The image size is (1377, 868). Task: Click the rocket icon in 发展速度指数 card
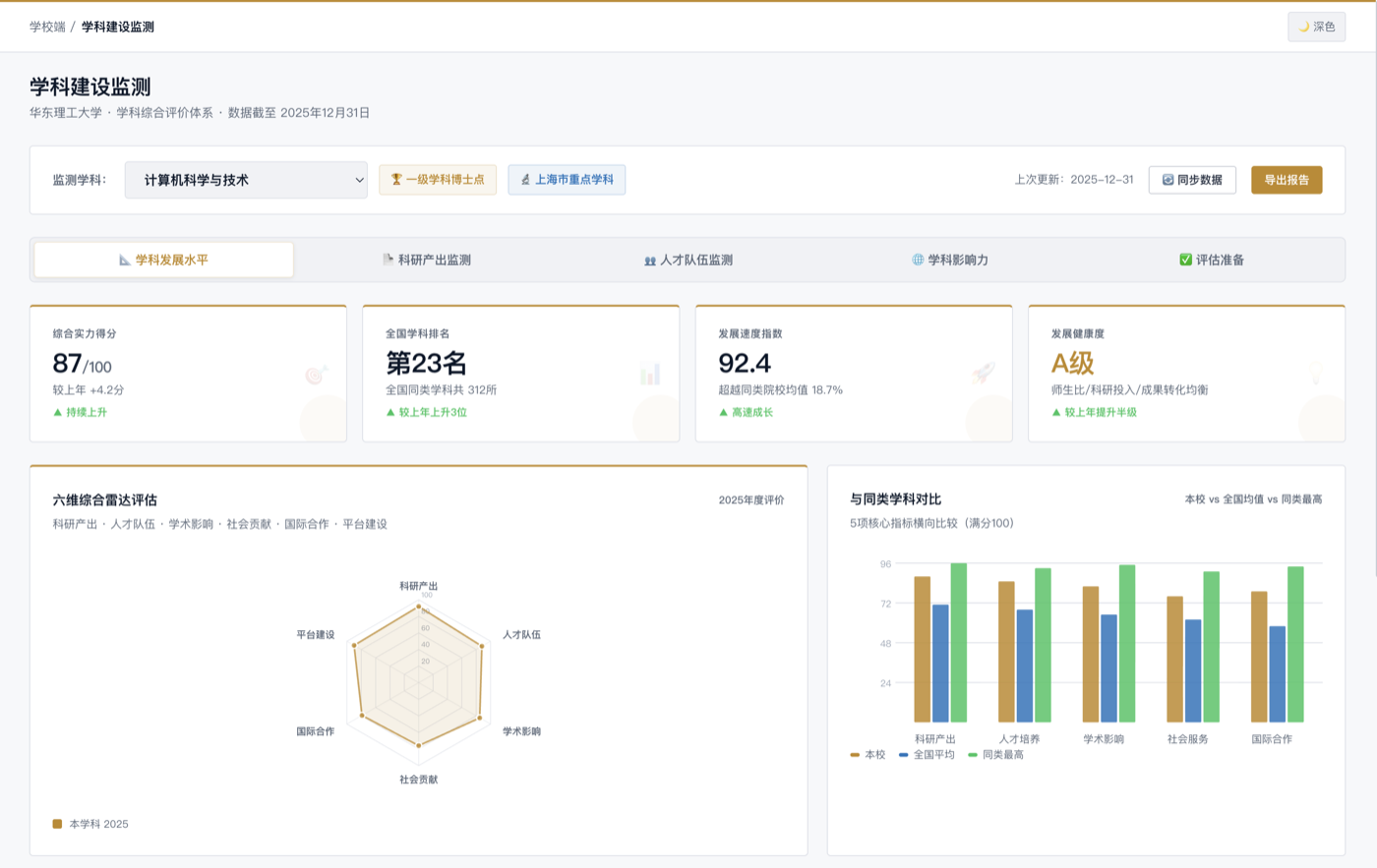click(x=983, y=374)
